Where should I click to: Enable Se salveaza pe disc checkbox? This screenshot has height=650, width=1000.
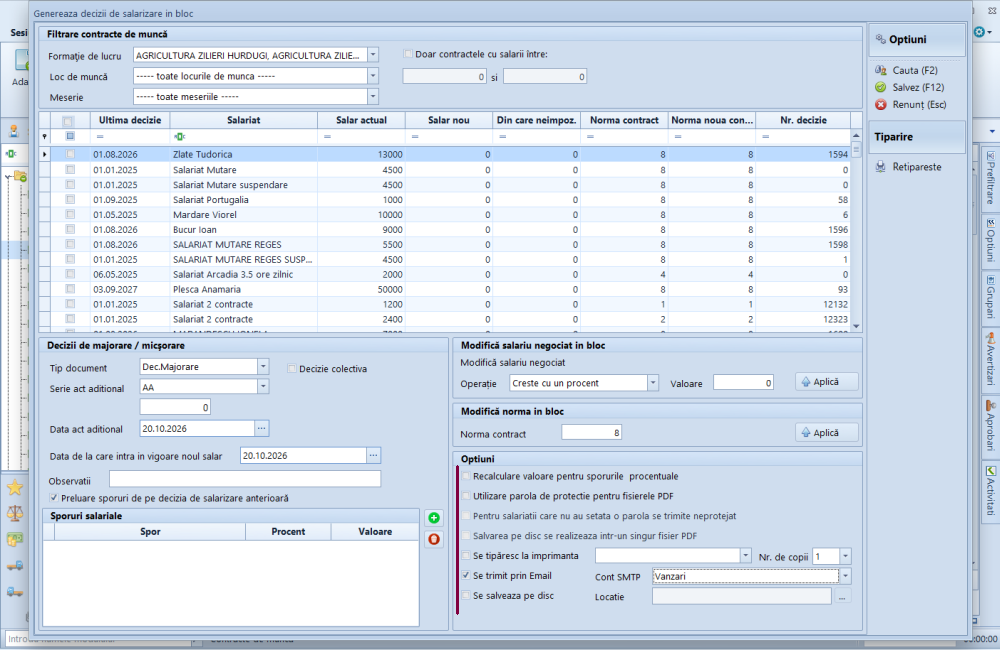(x=466, y=595)
